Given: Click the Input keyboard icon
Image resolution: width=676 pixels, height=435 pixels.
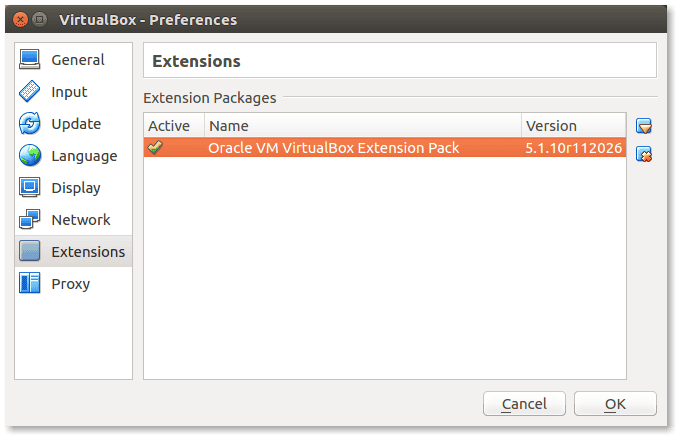Looking at the screenshot, I should (29, 91).
